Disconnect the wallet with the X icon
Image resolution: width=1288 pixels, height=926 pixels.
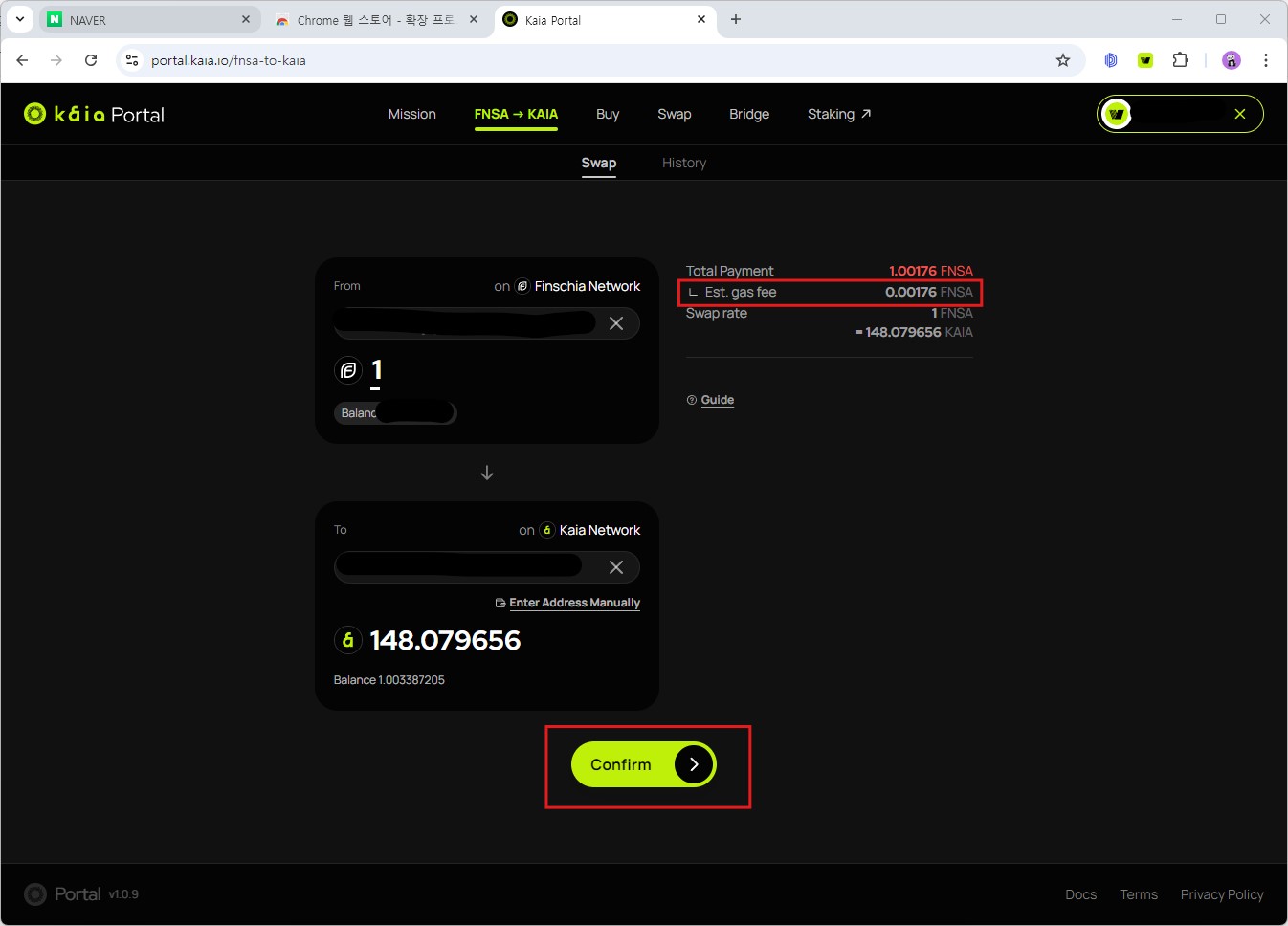pyautogui.click(x=1240, y=114)
